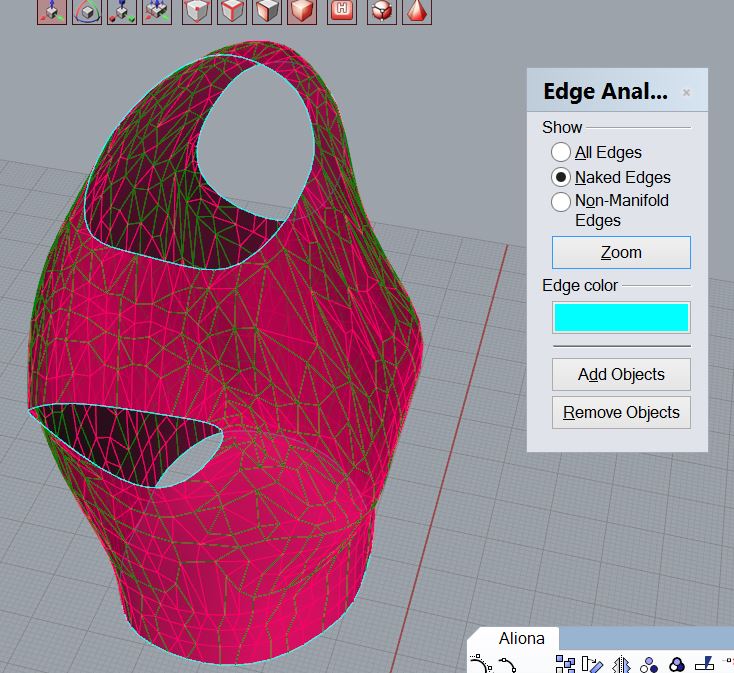Viewport: 734px width, 673px height.
Task: Click the Edge Analysis panel title bar
Action: [x=617, y=90]
